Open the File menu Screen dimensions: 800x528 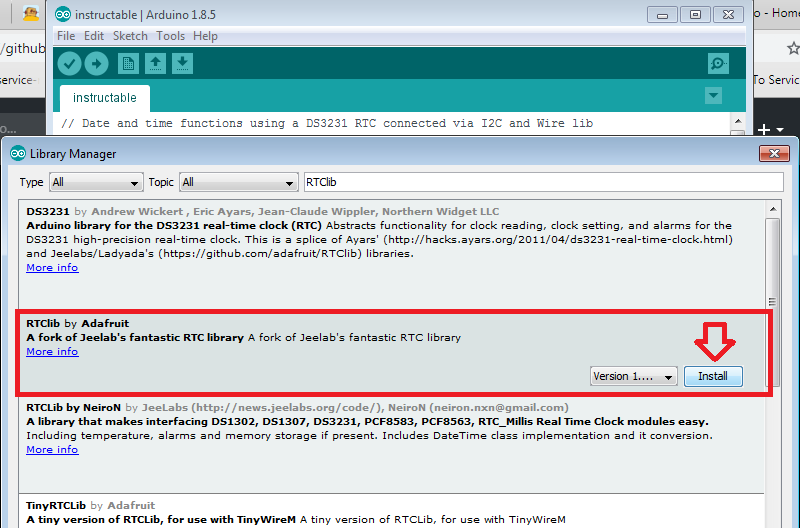66,36
